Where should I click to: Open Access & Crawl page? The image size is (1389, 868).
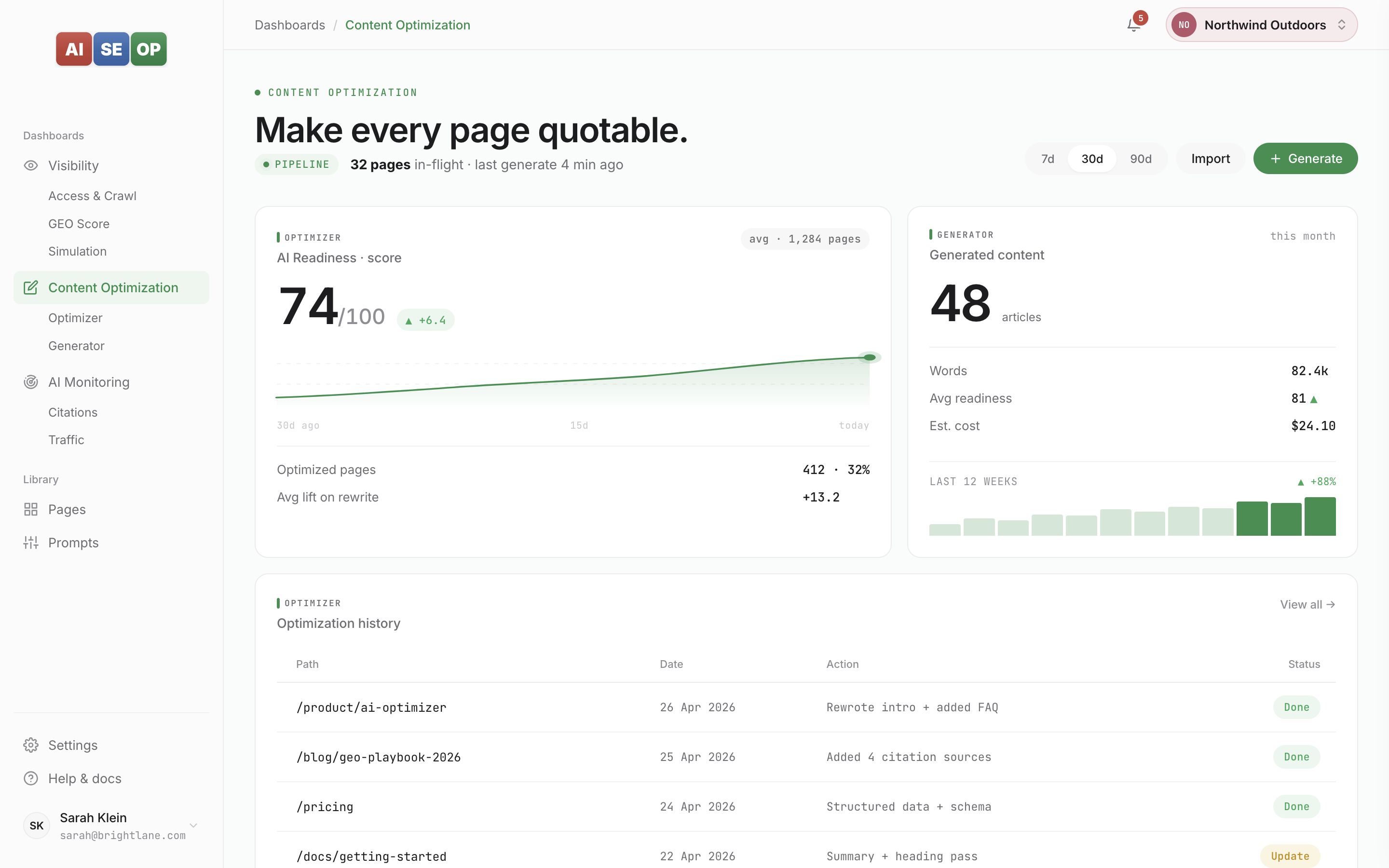click(93, 196)
